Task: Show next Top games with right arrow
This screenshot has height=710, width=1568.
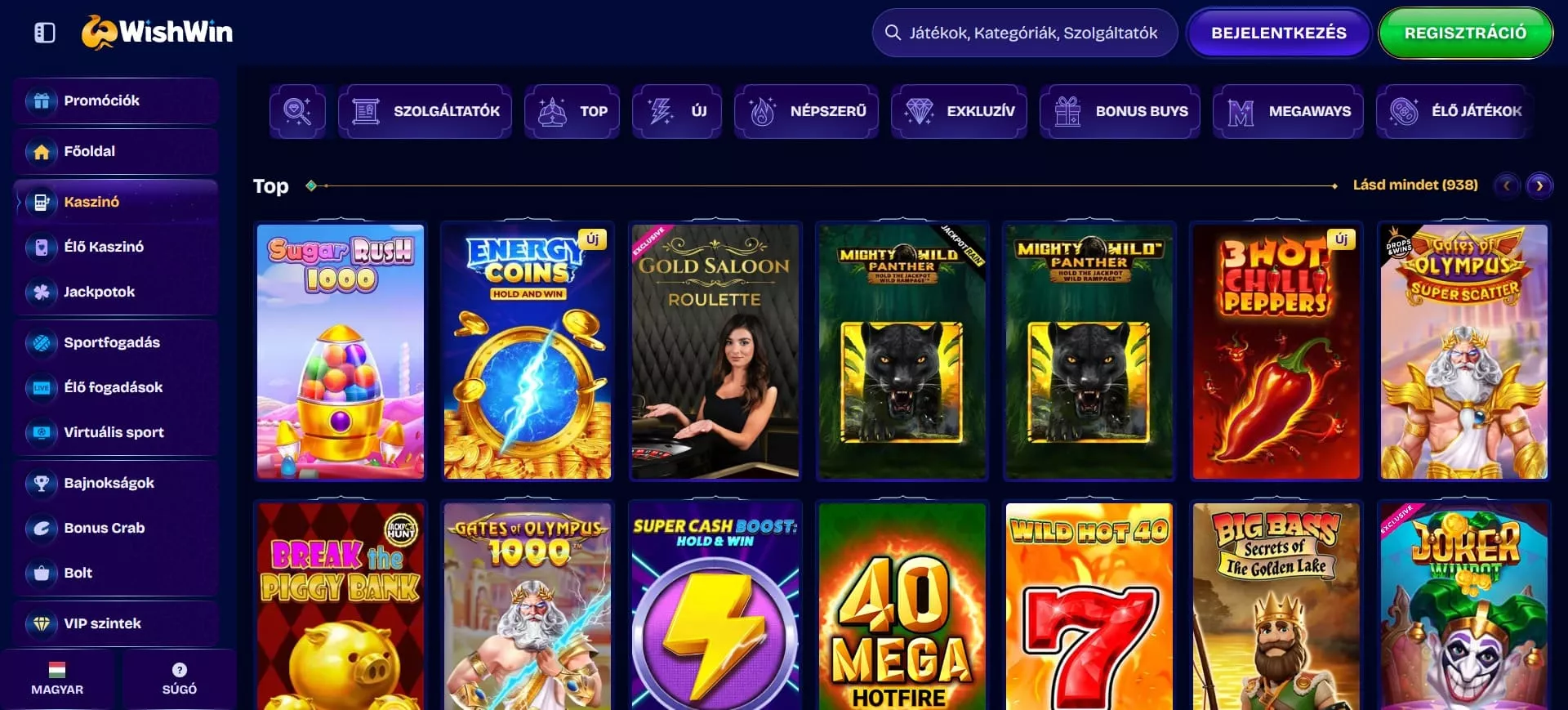Action: pos(1539,185)
